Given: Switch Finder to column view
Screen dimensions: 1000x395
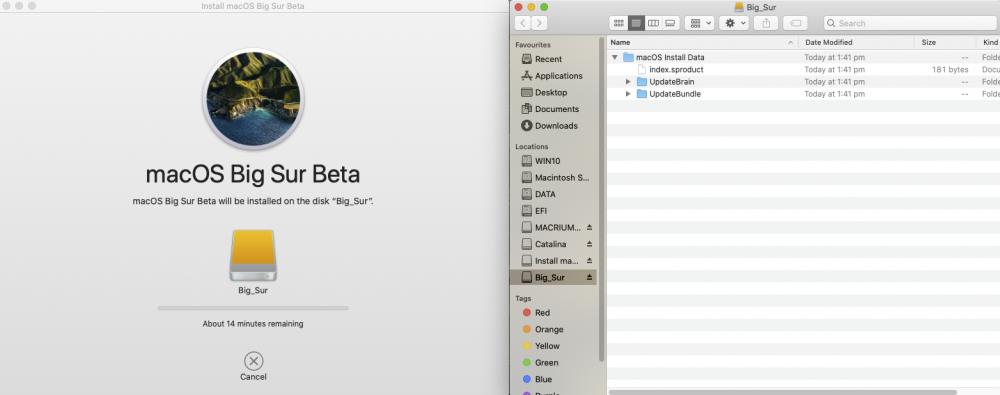Looking at the screenshot, I should (x=653, y=23).
